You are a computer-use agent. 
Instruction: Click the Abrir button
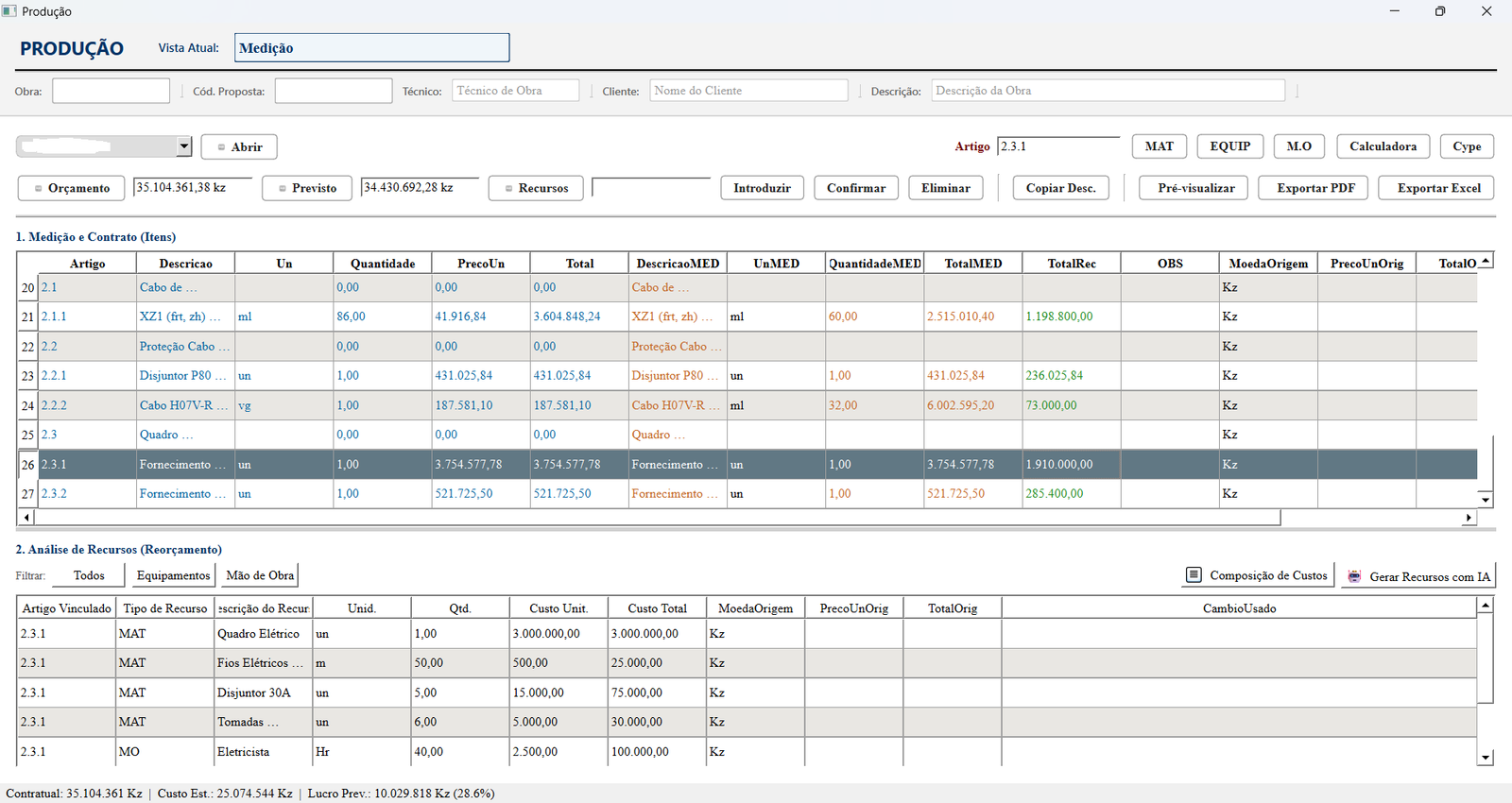point(239,147)
